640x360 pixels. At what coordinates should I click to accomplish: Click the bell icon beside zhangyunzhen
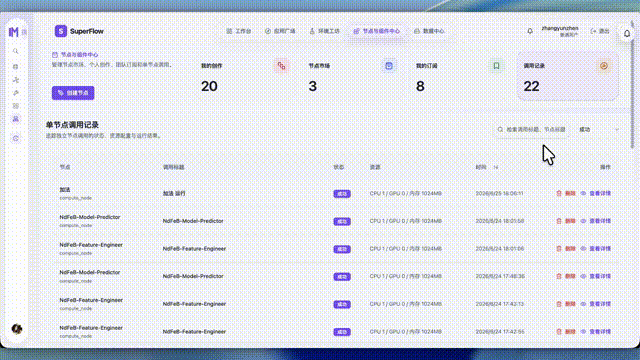(530, 31)
